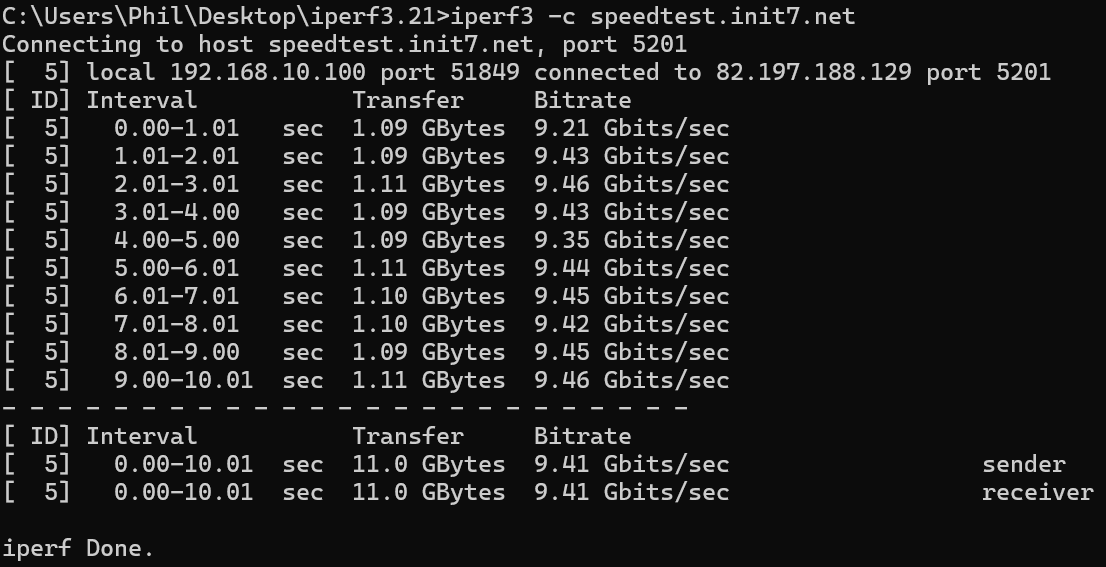The image size is (1106, 567).
Task: Click the 9.35 Gbits/sec bitrate value
Action: tap(631, 240)
